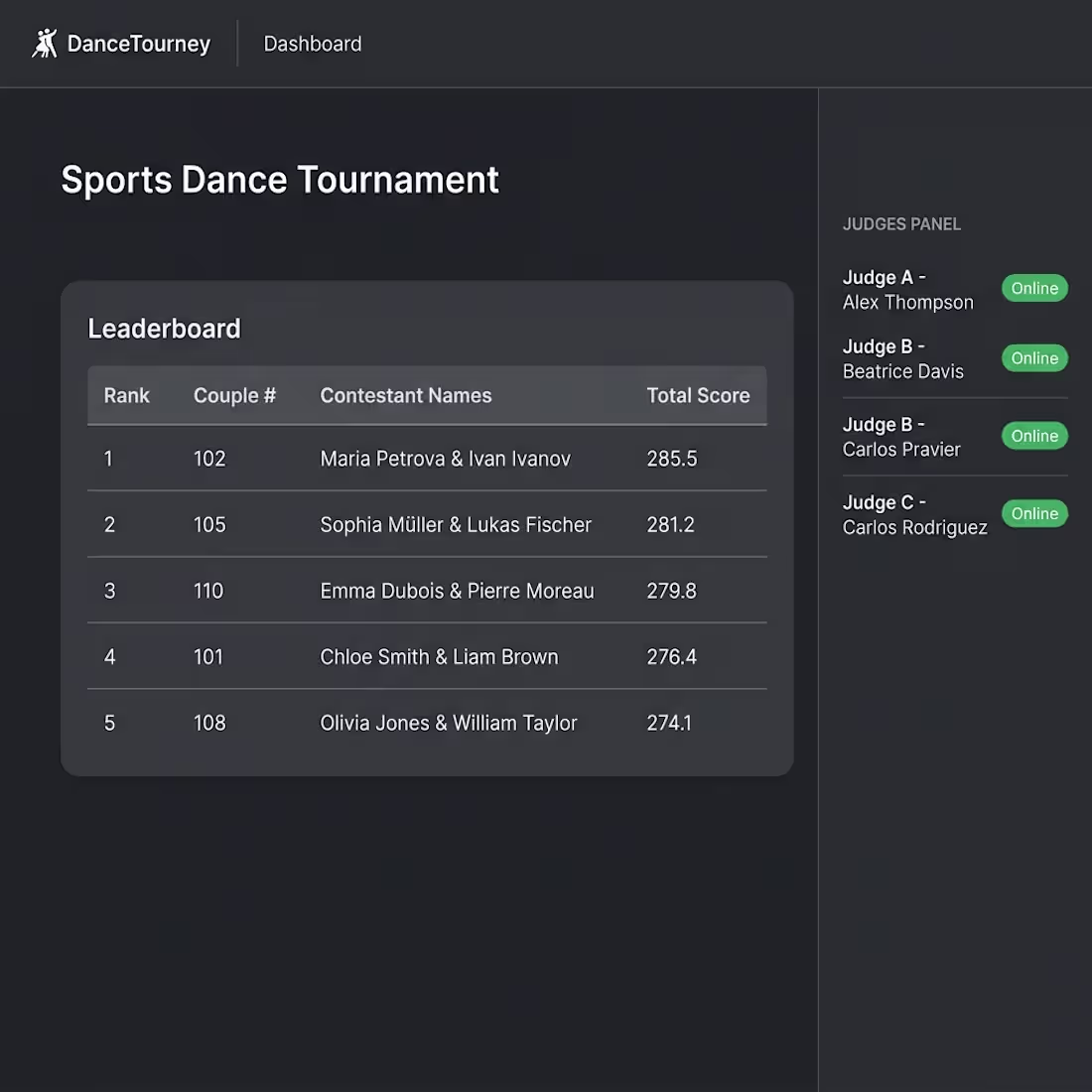Screen dimensions: 1092x1092
Task: Select Judge A - Alex Thompson
Action: pos(908,290)
